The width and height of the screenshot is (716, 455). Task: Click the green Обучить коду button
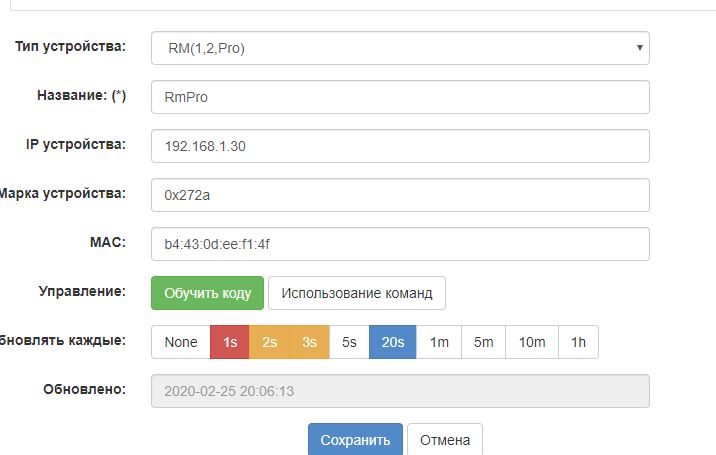click(x=207, y=293)
